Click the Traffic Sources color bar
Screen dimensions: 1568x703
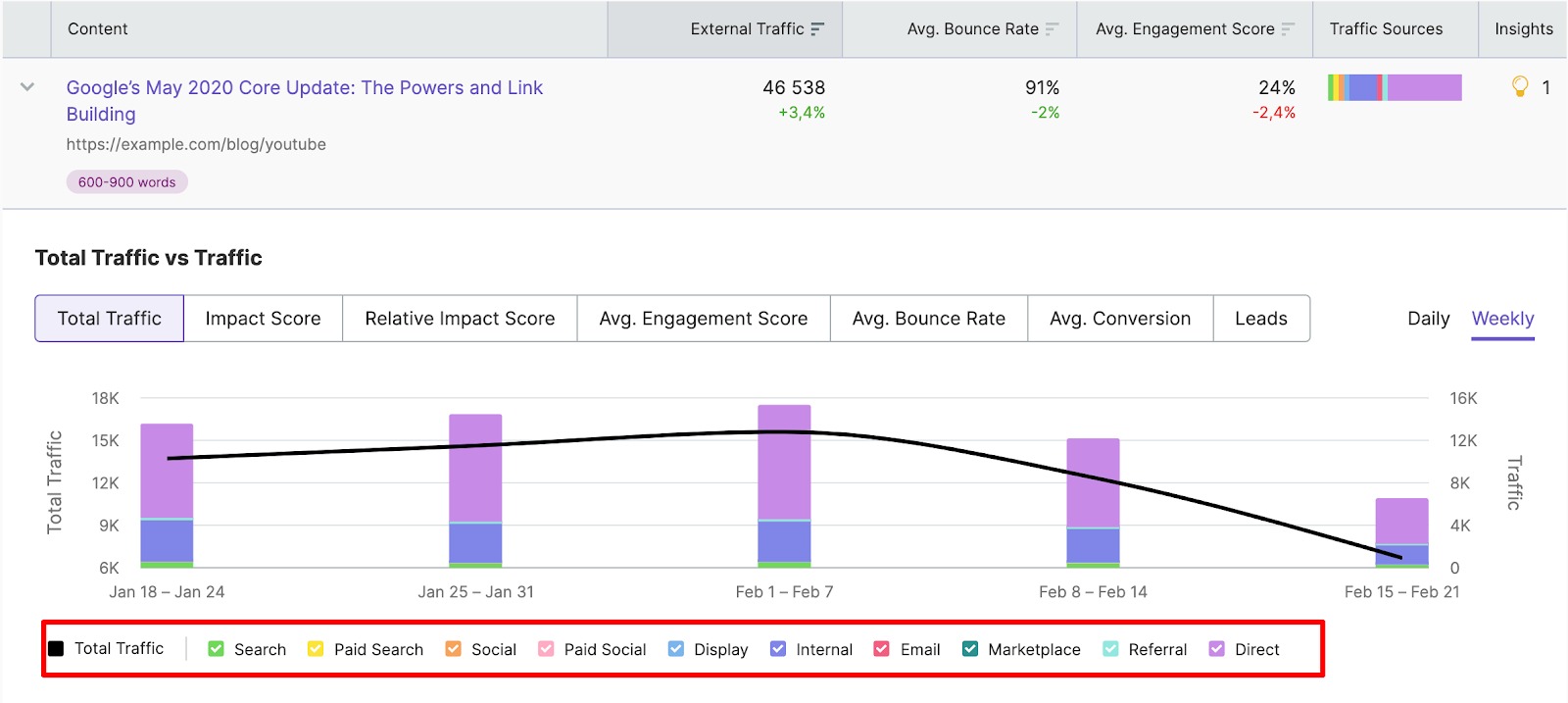point(1395,87)
